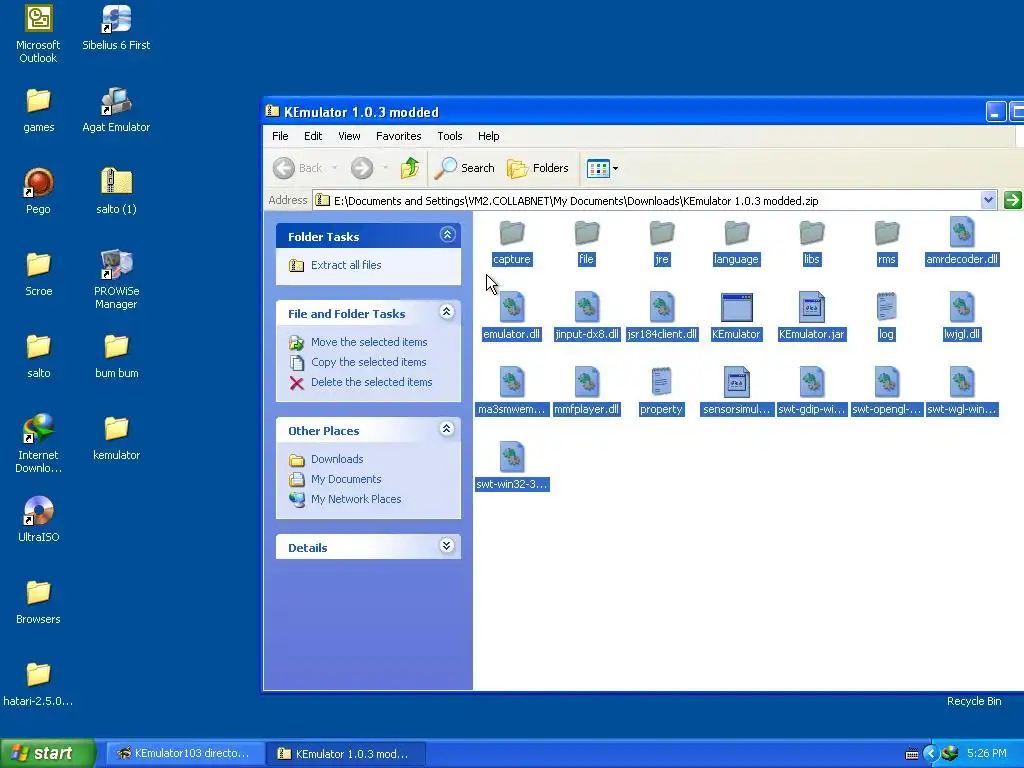This screenshot has height=768, width=1024.
Task: Switch to KEmulator103 directory taskbar item
Action: [x=183, y=753]
